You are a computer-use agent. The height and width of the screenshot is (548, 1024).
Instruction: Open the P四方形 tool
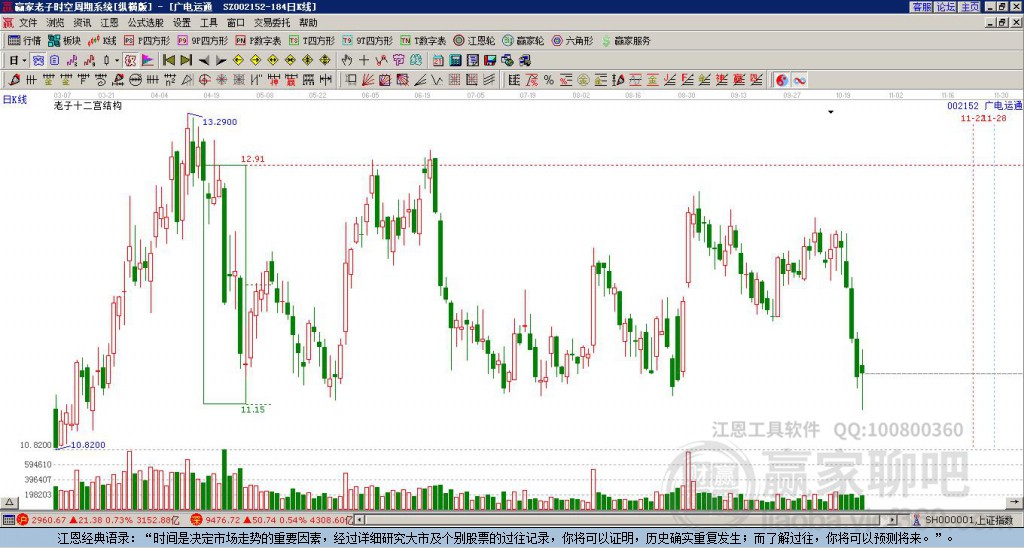pos(147,40)
